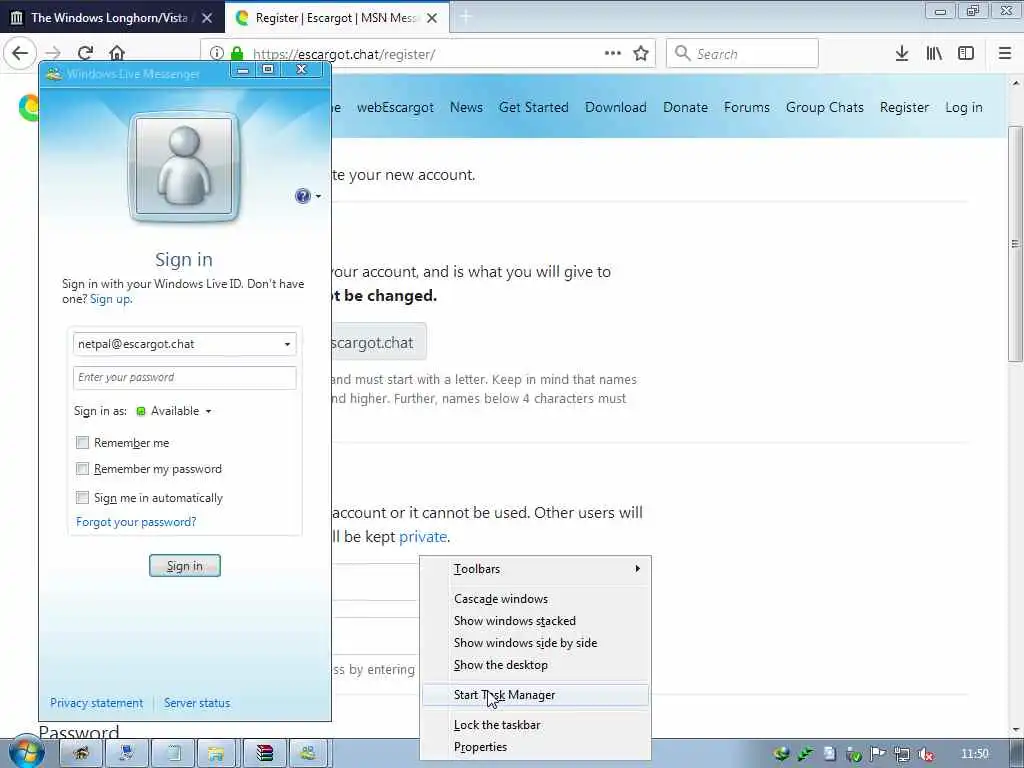1024x768 pixels.
Task: Reload the page in Firefox
Action: pyautogui.click(x=85, y=53)
